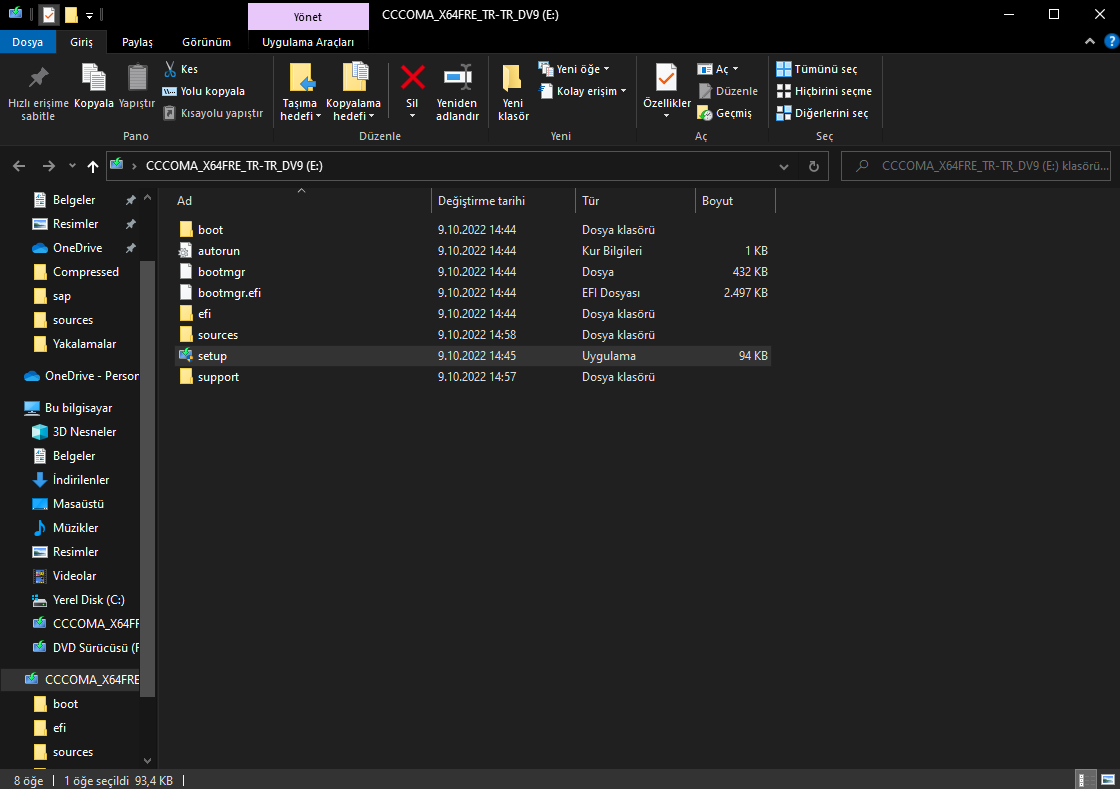Refresh the current folder view
The height and width of the screenshot is (789, 1120).
tap(814, 166)
